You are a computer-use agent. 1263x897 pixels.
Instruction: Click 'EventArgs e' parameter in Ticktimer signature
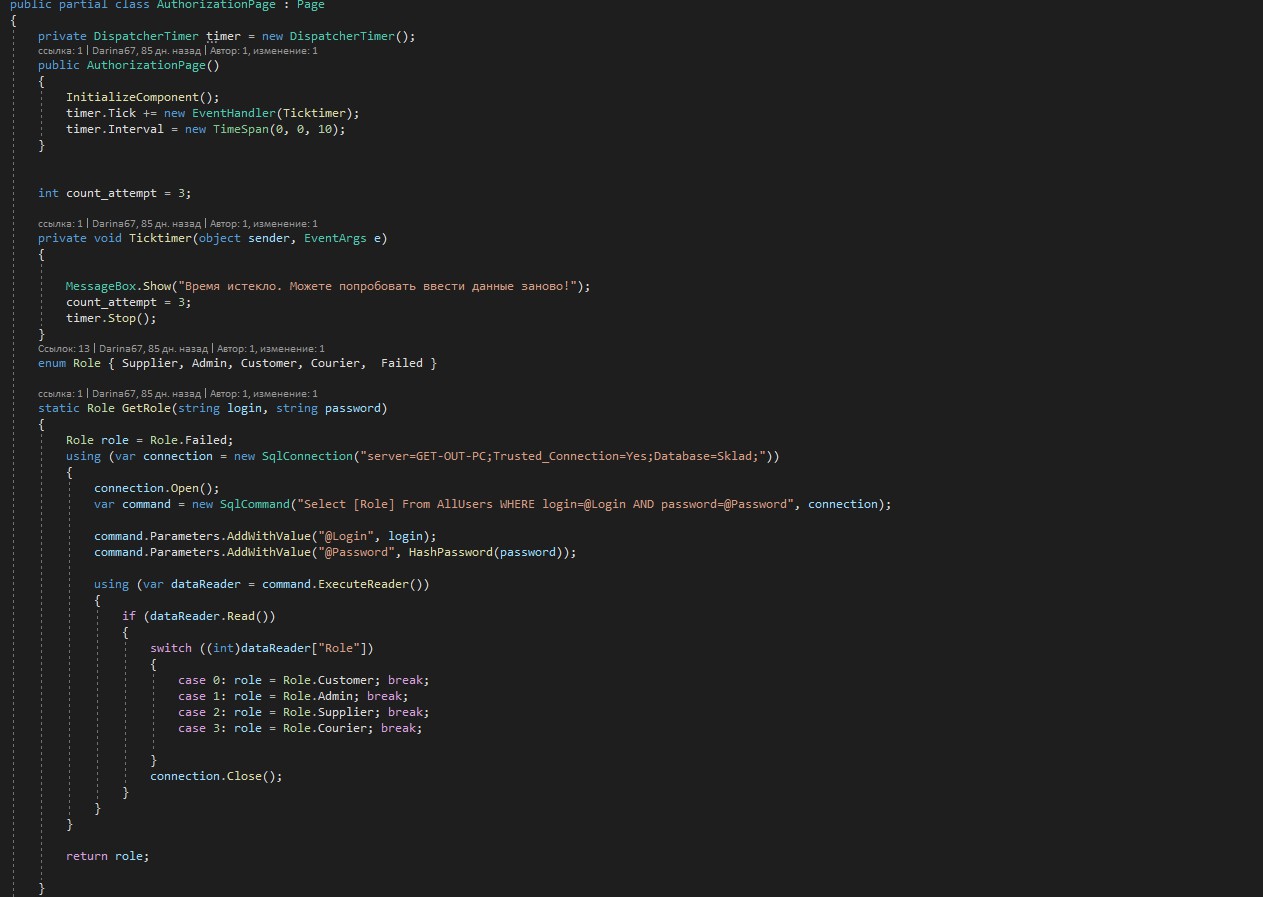coord(342,238)
